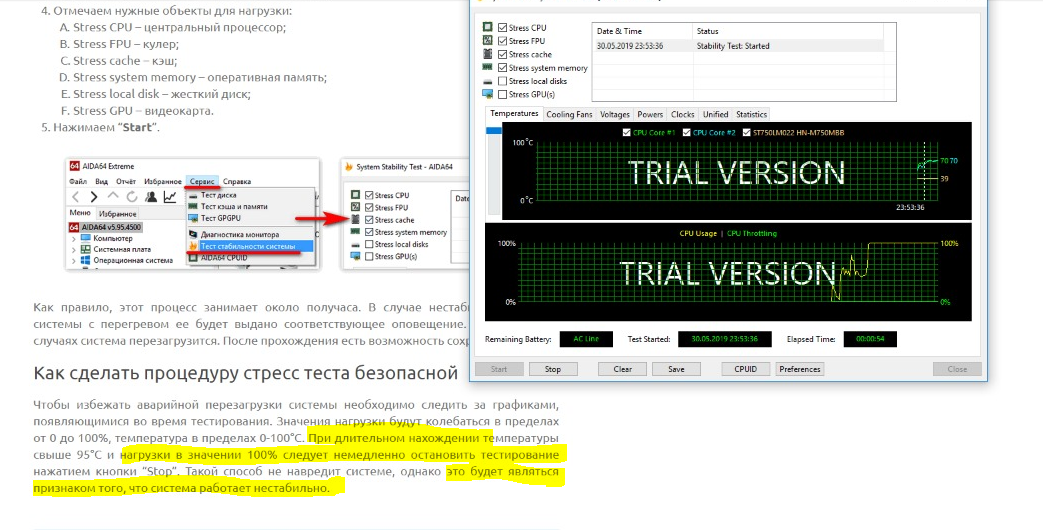Enable Stress local disks in large window
This screenshot has height=530, width=1043.
point(502,81)
